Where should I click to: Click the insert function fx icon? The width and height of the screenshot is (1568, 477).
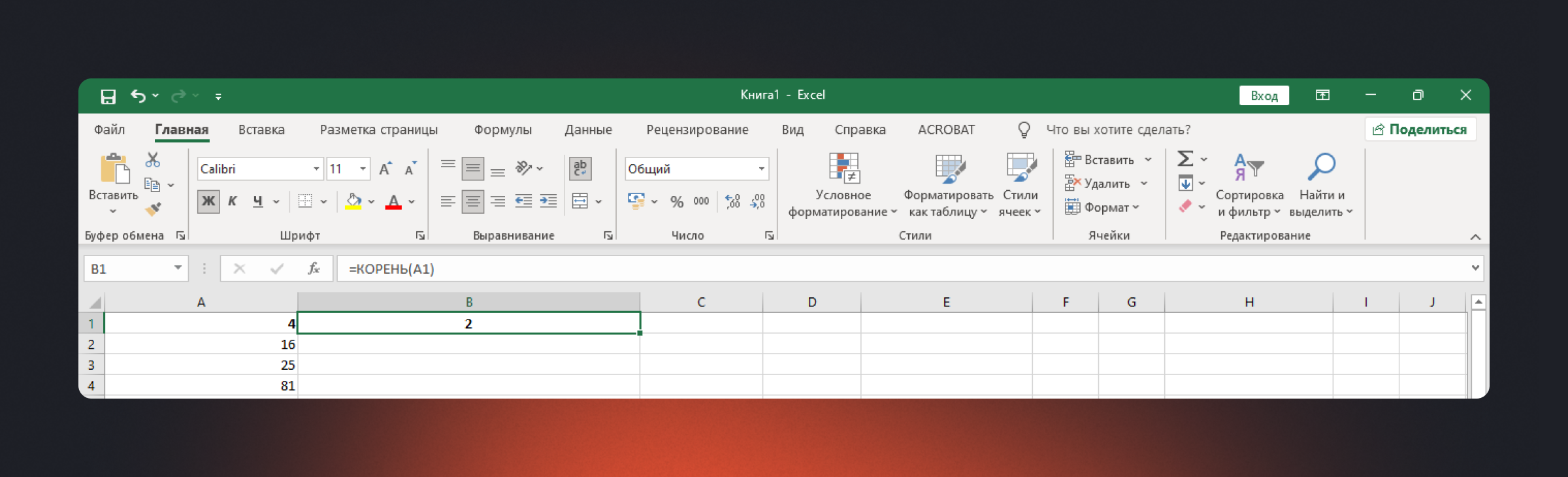[x=314, y=269]
